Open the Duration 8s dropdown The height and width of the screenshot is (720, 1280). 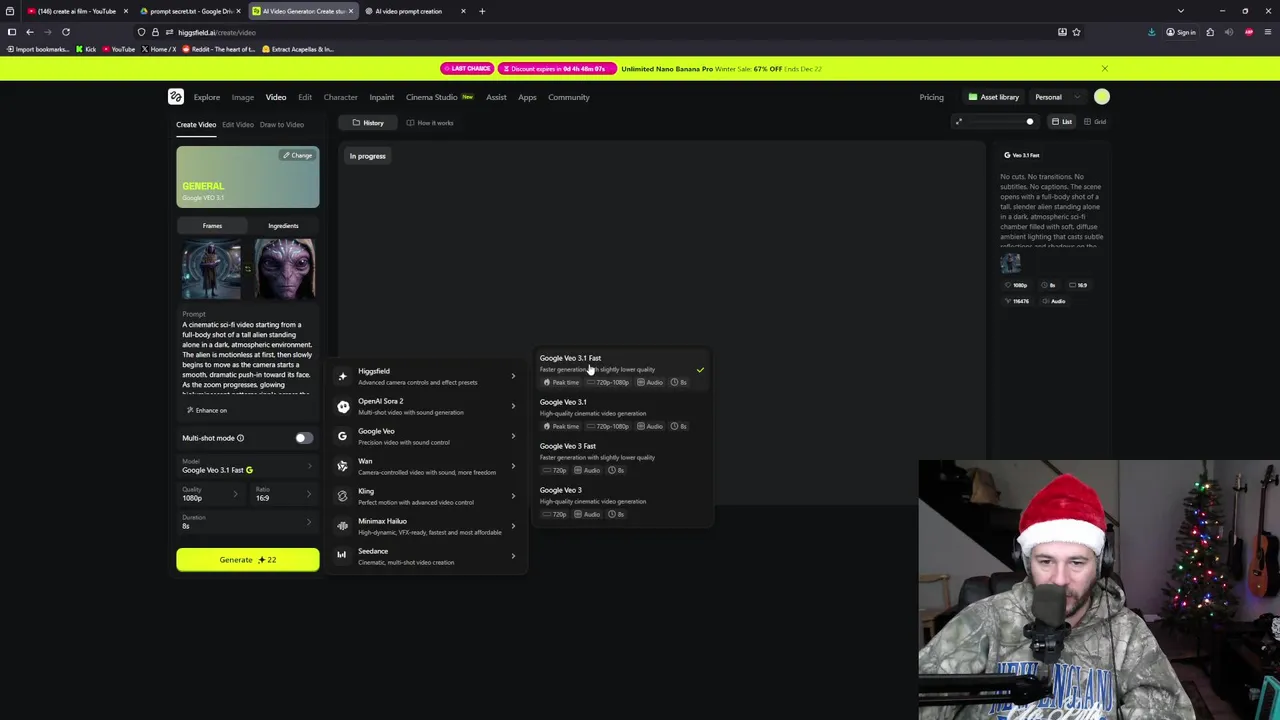pyautogui.click(x=247, y=522)
